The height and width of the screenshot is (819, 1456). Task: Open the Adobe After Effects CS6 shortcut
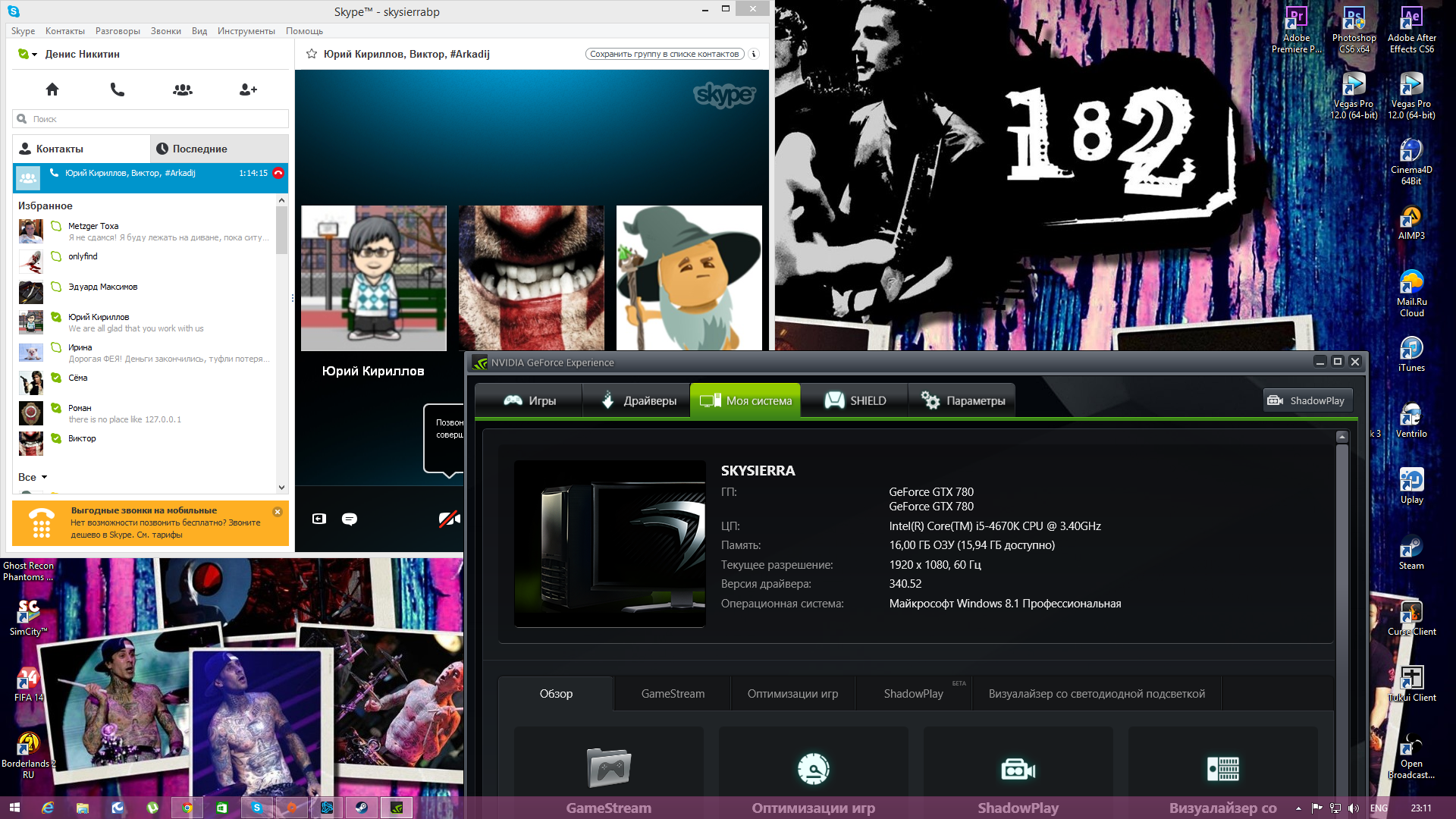[x=1411, y=30]
